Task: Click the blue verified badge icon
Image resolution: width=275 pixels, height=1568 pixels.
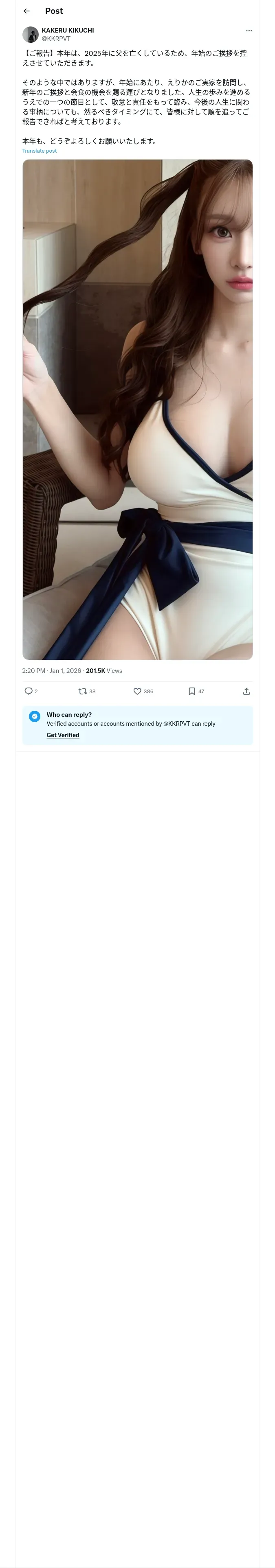Action: coord(35,716)
